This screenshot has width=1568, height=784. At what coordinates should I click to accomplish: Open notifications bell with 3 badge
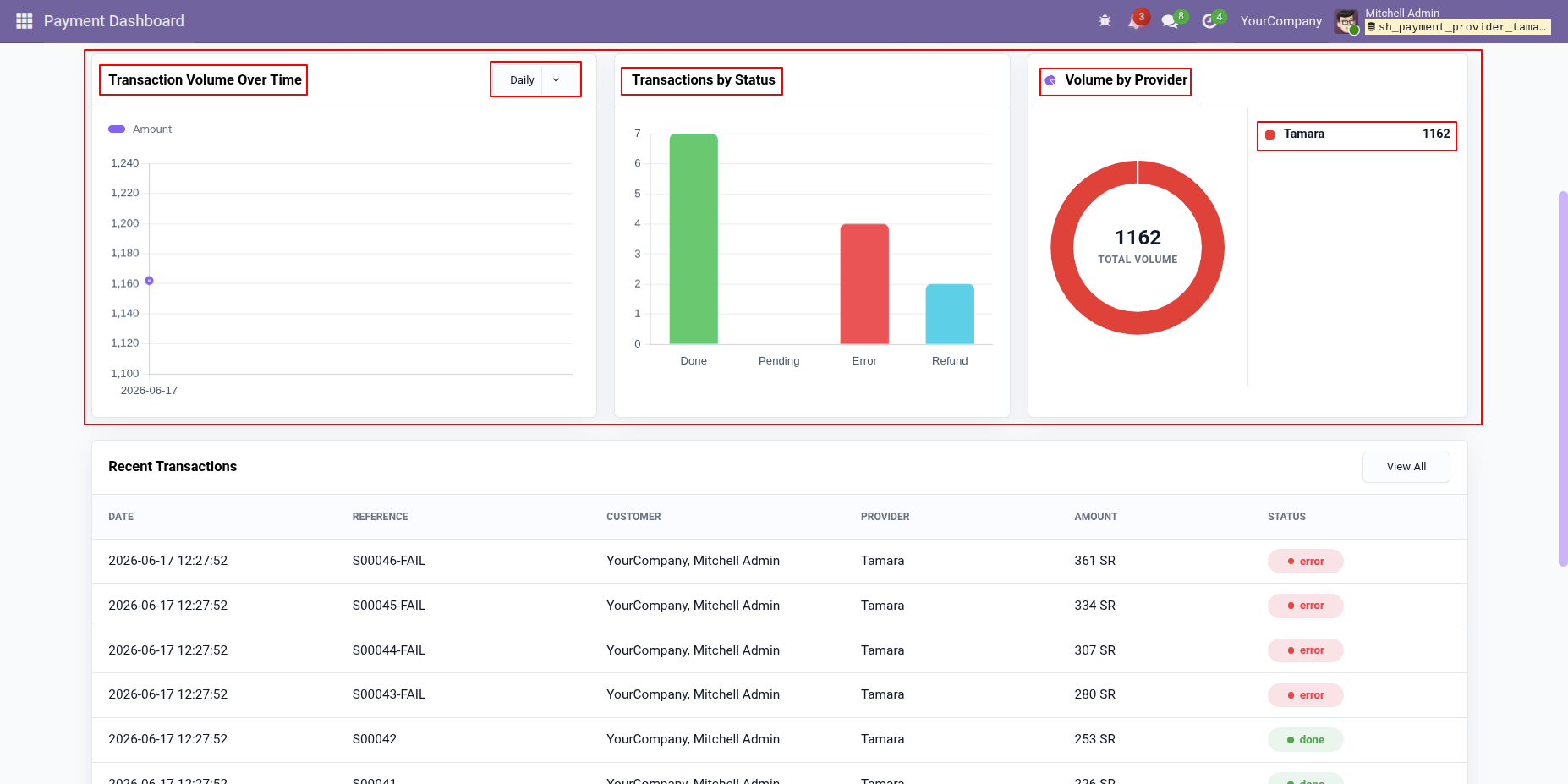point(1138,20)
